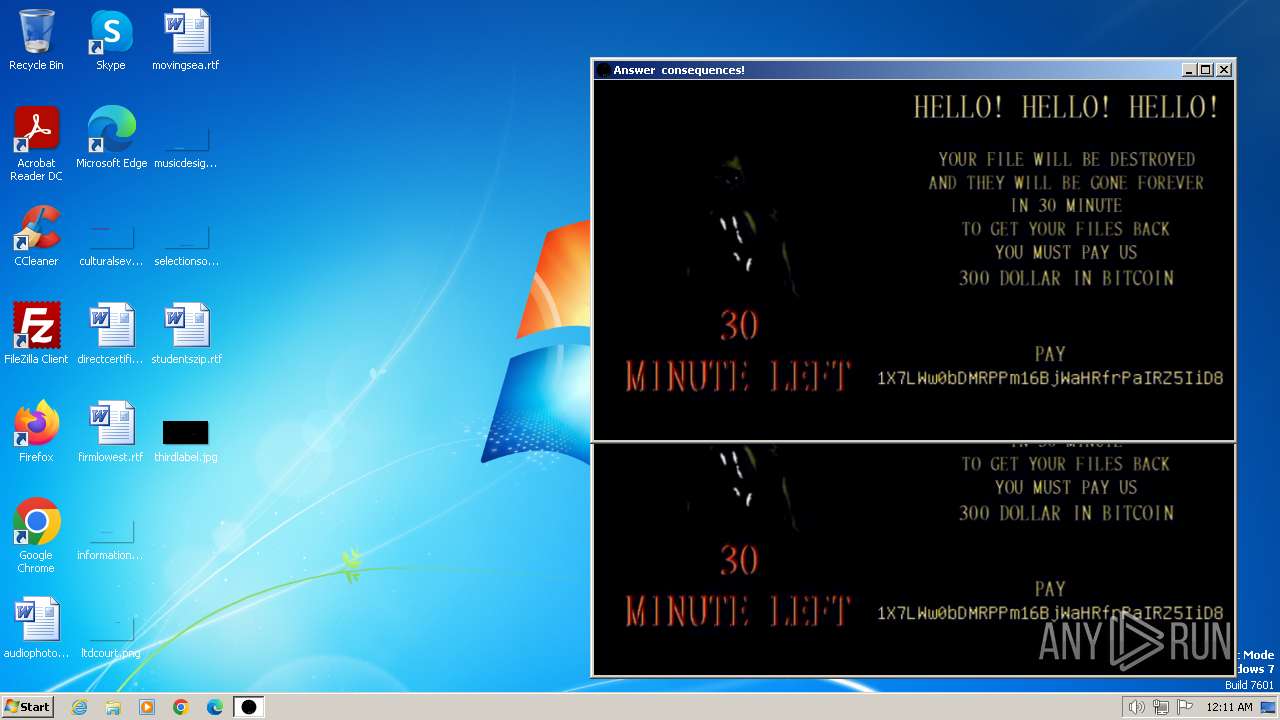Select the CCleaner desktop shortcut
Viewport: 1280px width, 720px height.
tap(36, 236)
